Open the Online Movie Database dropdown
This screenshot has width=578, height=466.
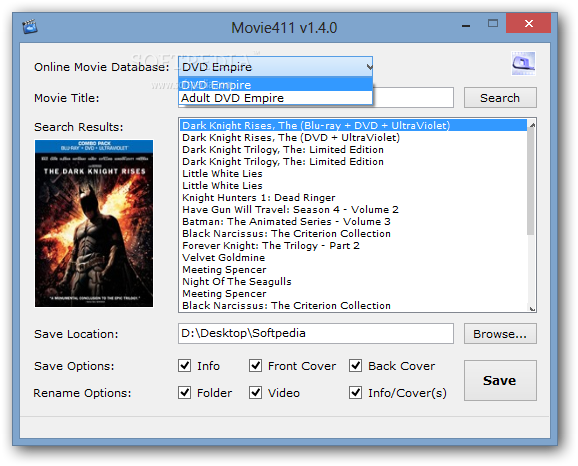coord(275,67)
